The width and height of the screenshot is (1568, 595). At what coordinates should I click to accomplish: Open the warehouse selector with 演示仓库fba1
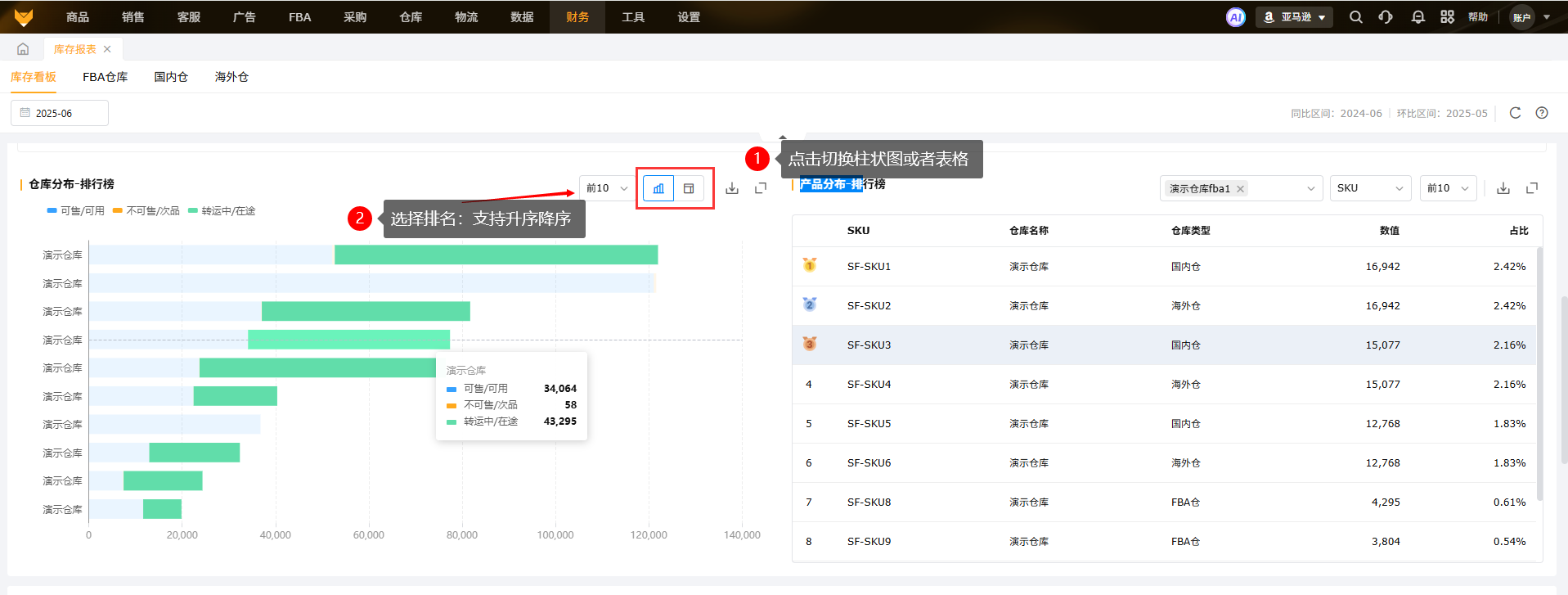pos(1242,188)
